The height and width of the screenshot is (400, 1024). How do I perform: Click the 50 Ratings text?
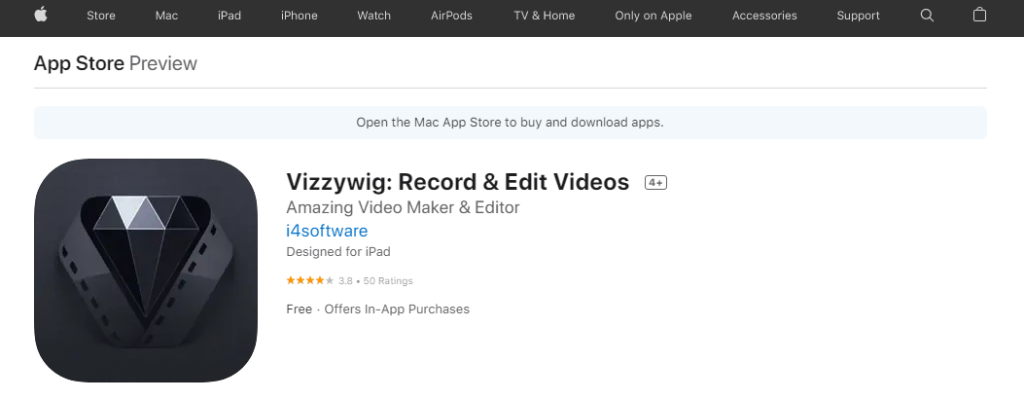tap(388, 281)
